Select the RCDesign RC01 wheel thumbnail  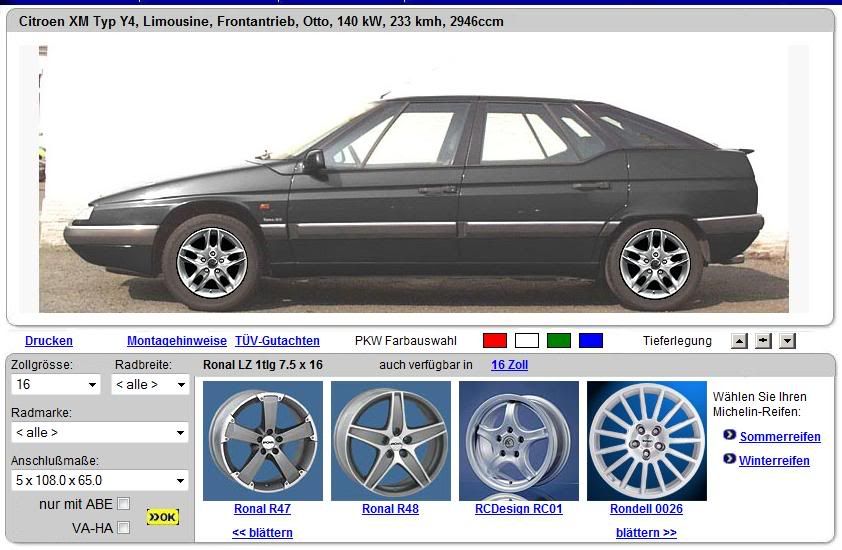click(519, 441)
